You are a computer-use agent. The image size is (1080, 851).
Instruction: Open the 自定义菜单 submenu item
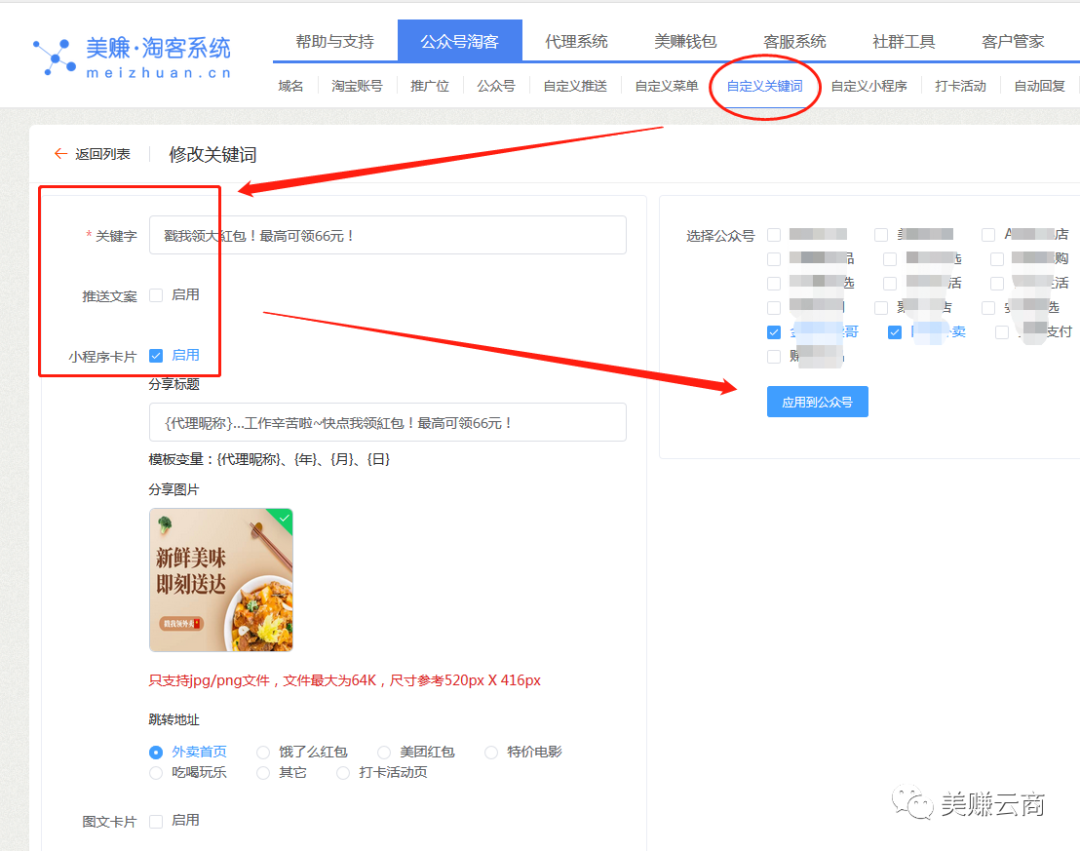[666, 86]
